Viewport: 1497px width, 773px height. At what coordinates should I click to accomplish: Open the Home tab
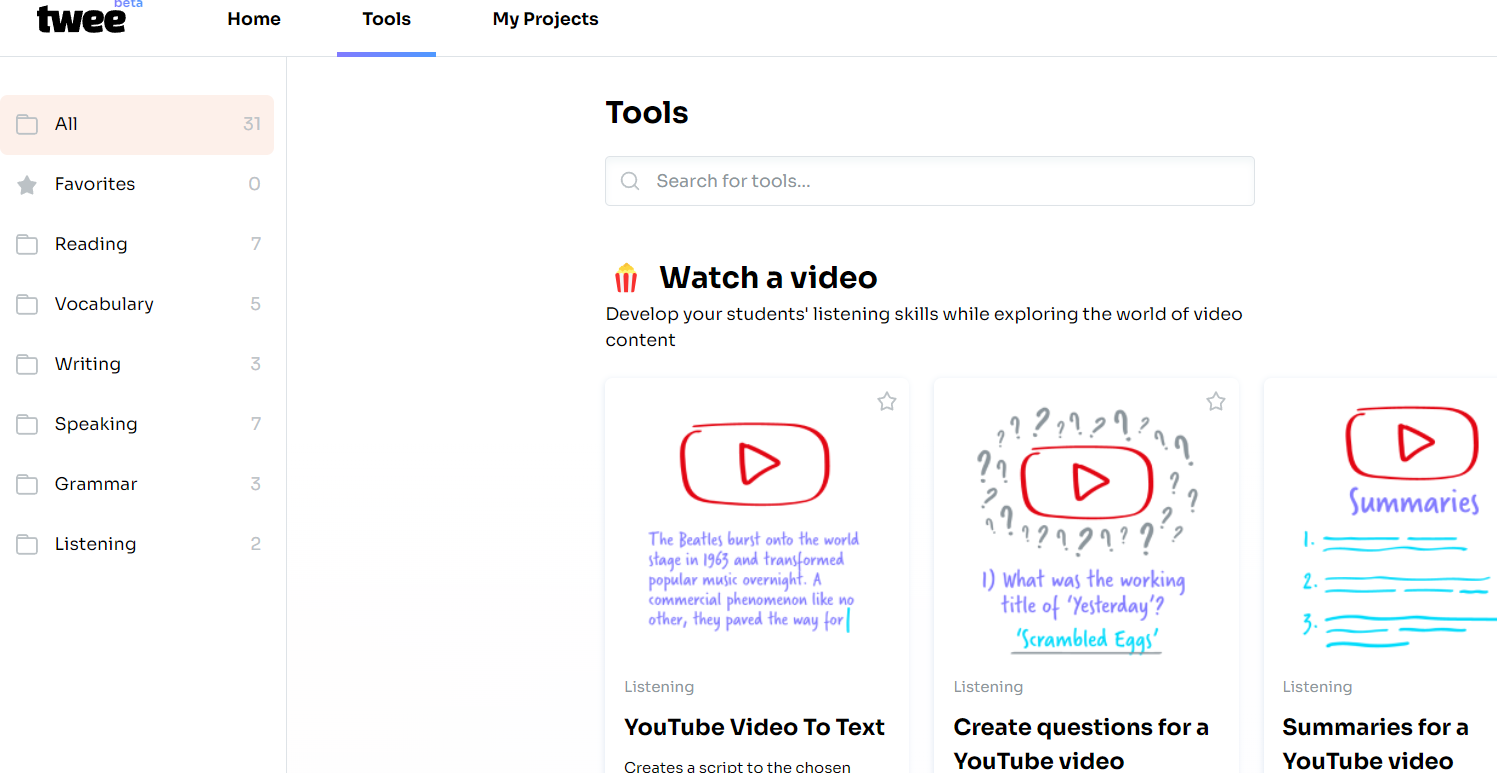(254, 19)
